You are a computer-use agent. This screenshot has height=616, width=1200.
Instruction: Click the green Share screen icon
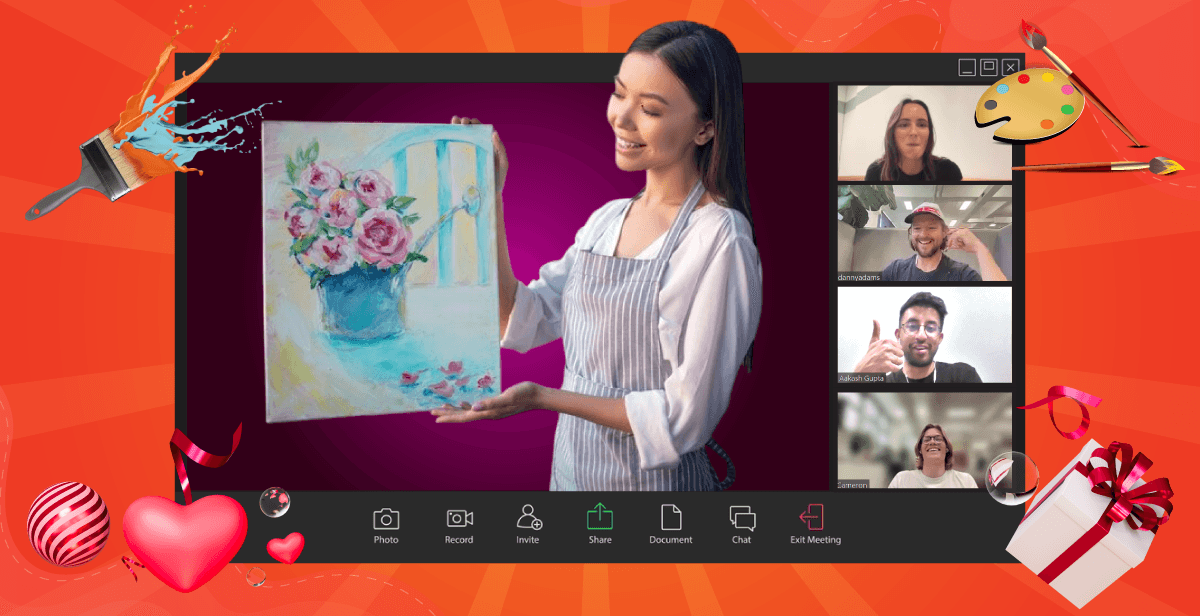click(600, 517)
